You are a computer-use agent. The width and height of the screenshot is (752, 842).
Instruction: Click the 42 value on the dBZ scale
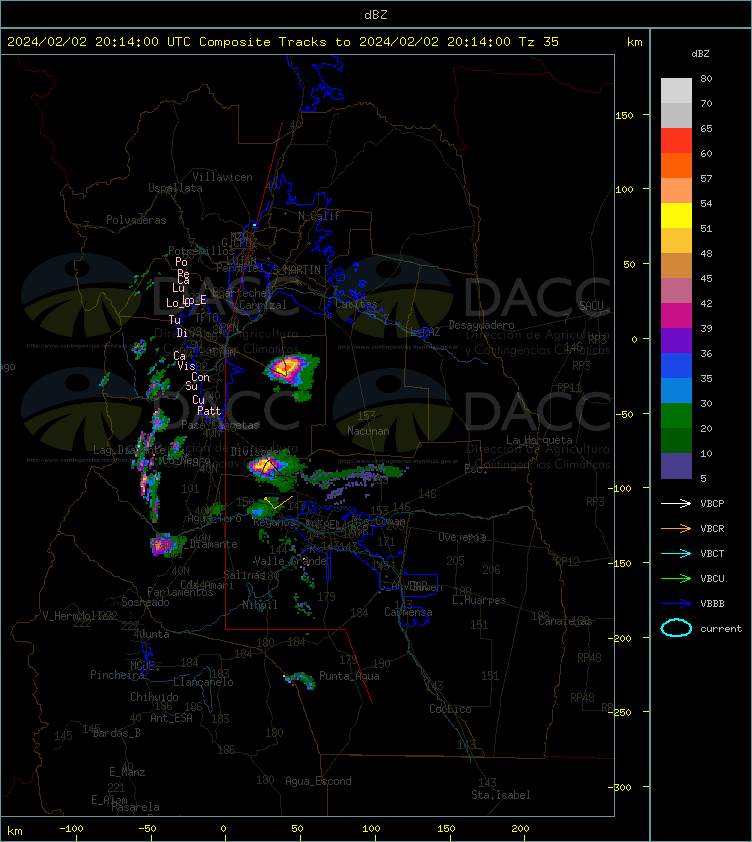click(x=706, y=303)
